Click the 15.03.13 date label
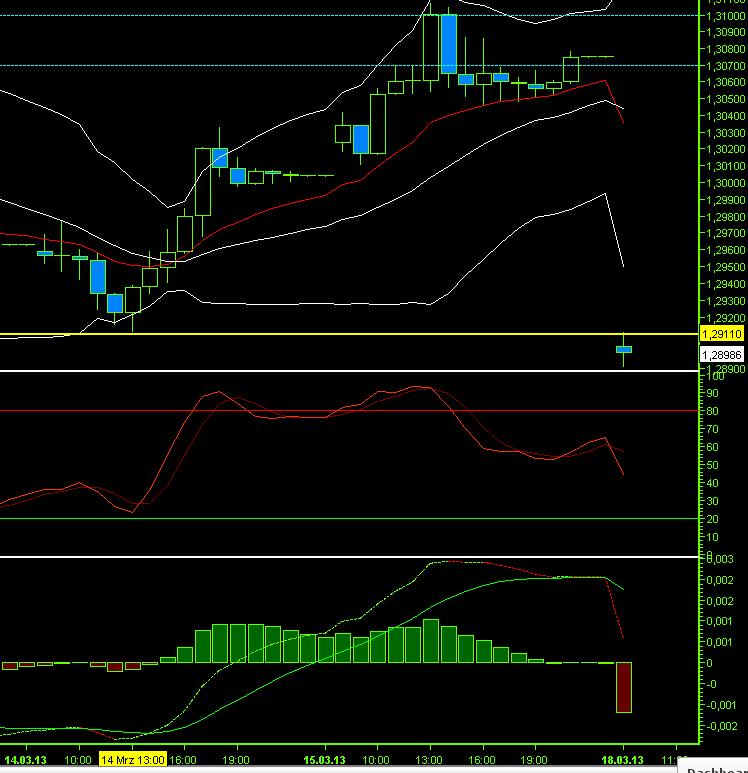 324,760
